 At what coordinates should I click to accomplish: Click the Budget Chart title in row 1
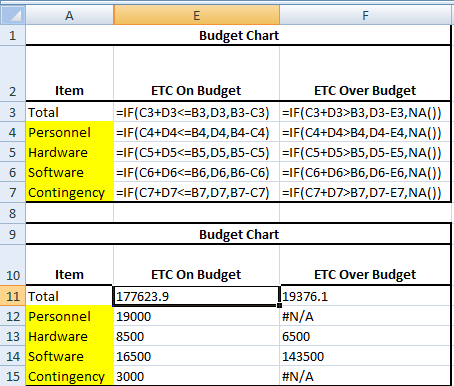click(x=238, y=35)
